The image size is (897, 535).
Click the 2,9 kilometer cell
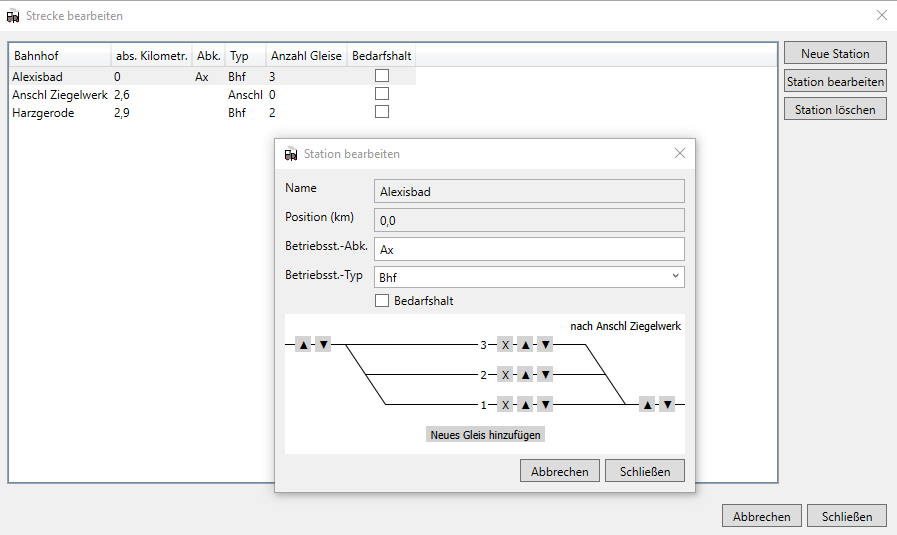coord(121,113)
